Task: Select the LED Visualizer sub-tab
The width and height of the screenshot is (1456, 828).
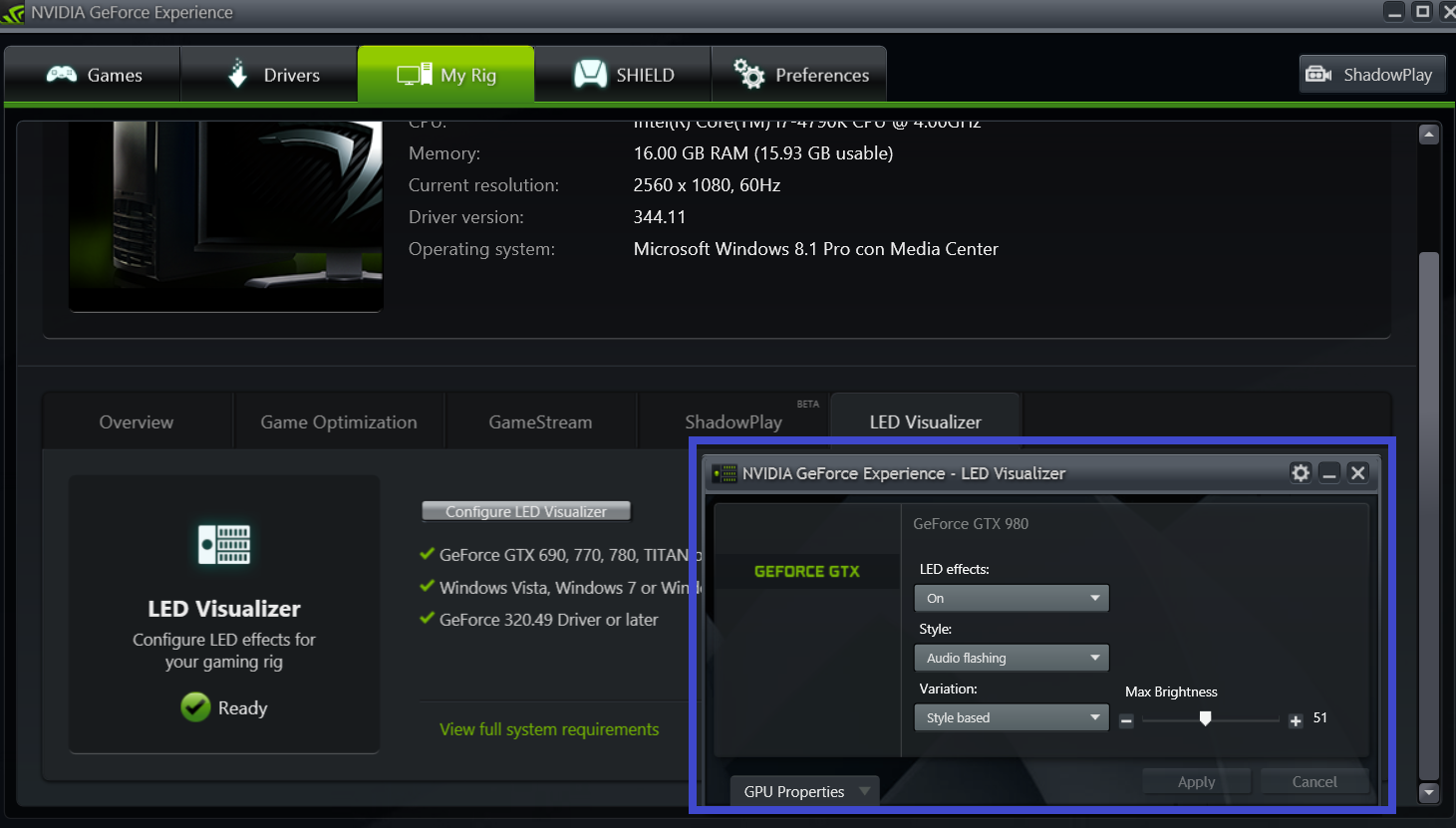Action: click(925, 421)
